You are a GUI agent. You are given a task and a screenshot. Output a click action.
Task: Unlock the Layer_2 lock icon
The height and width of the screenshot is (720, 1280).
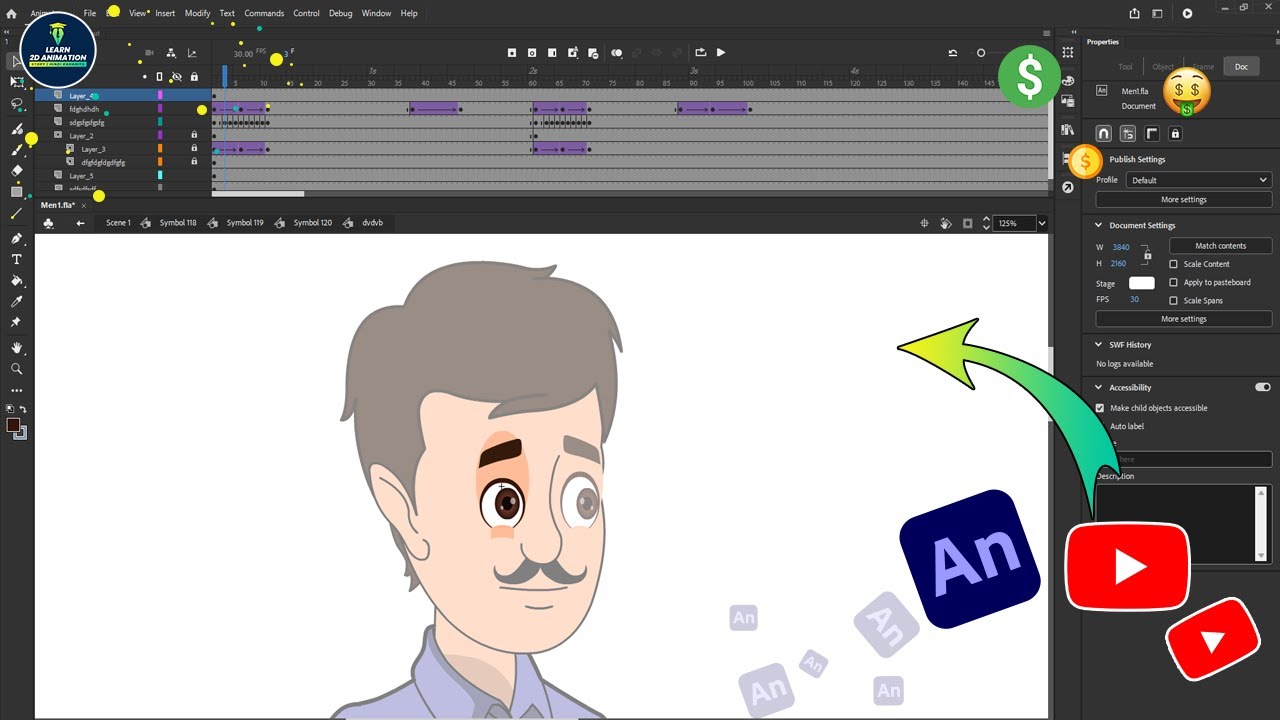(194, 135)
